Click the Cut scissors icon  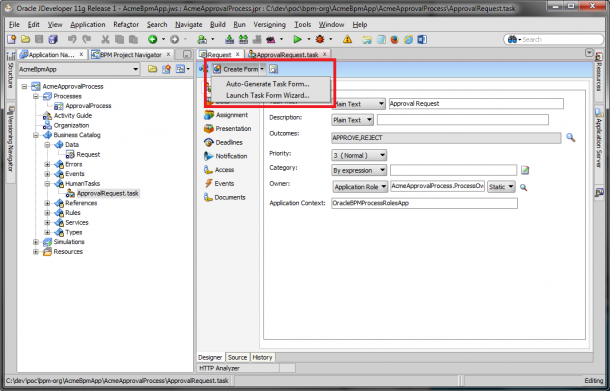[105, 39]
